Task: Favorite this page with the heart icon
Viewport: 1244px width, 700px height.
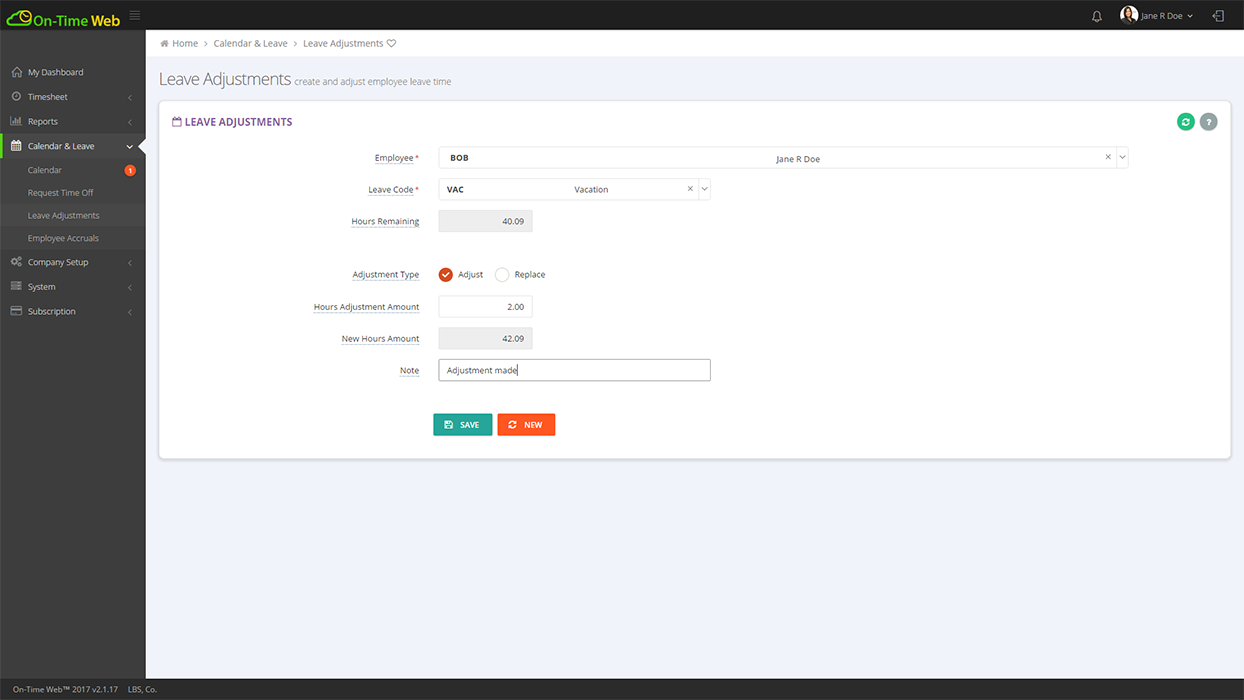Action: pyautogui.click(x=391, y=44)
